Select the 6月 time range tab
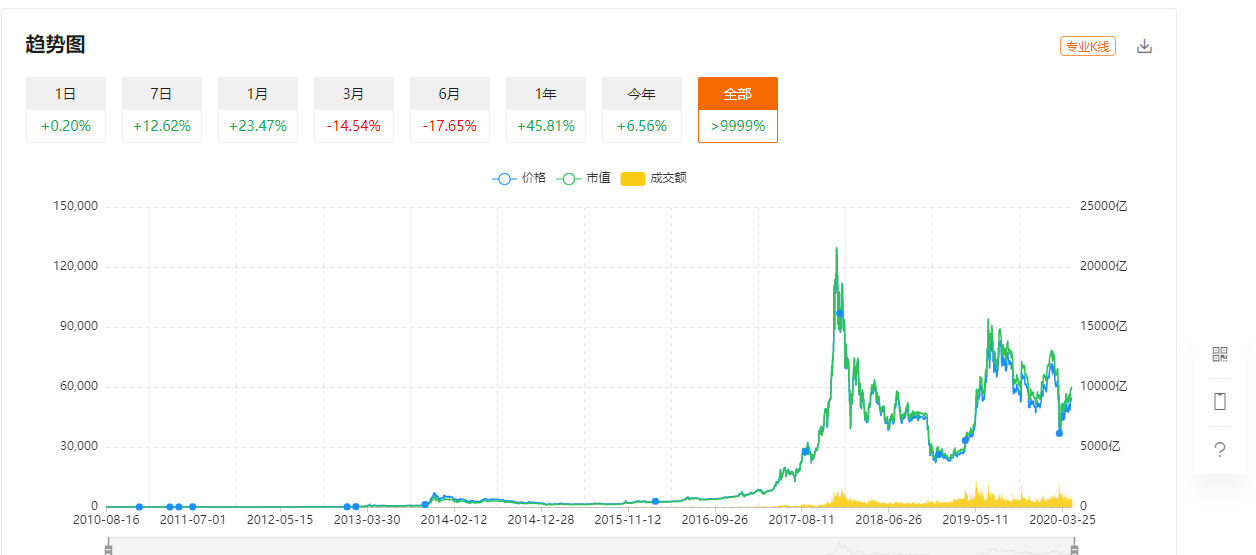 pyautogui.click(x=450, y=93)
